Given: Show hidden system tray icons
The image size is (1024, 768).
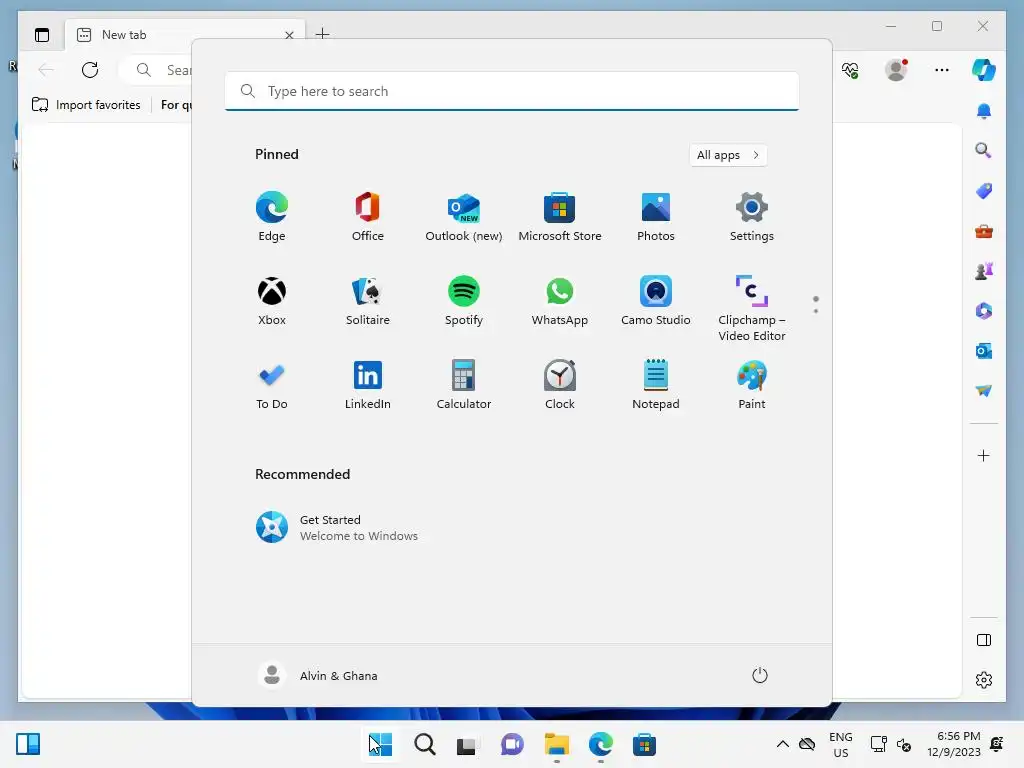Looking at the screenshot, I should (x=782, y=744).
